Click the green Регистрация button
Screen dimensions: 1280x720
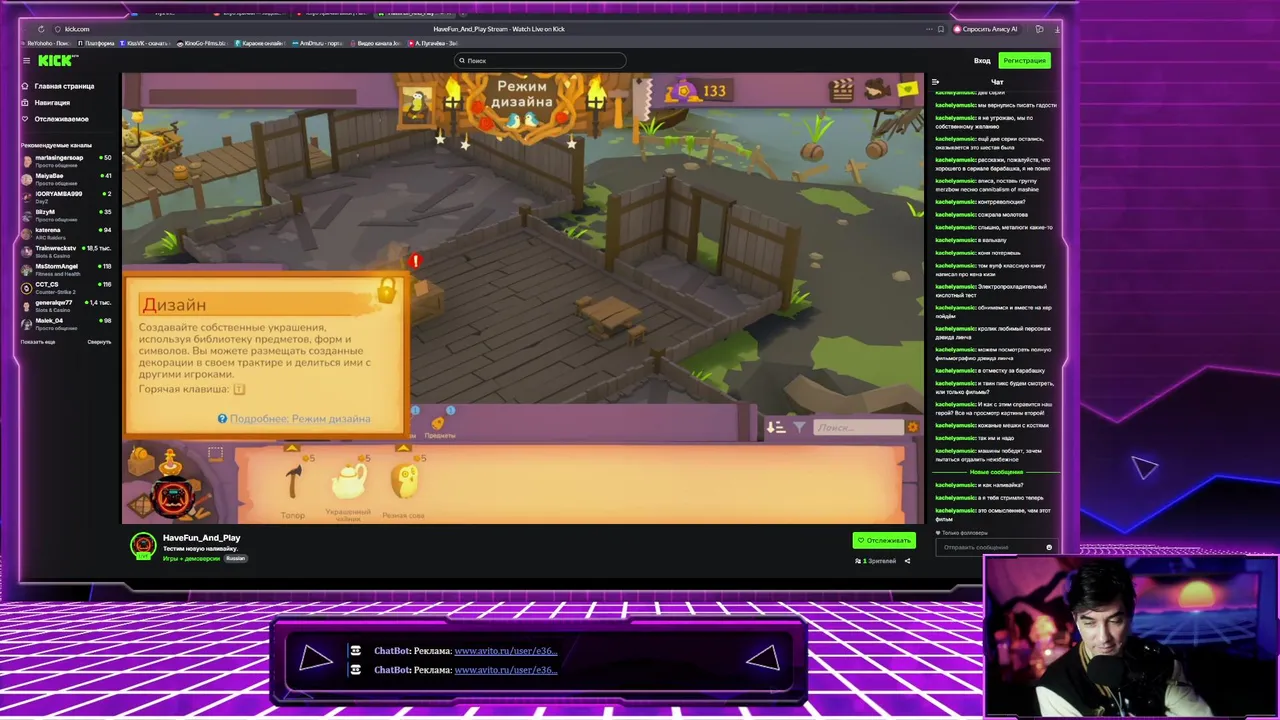pyautogui.click(x=1024, y=61)
